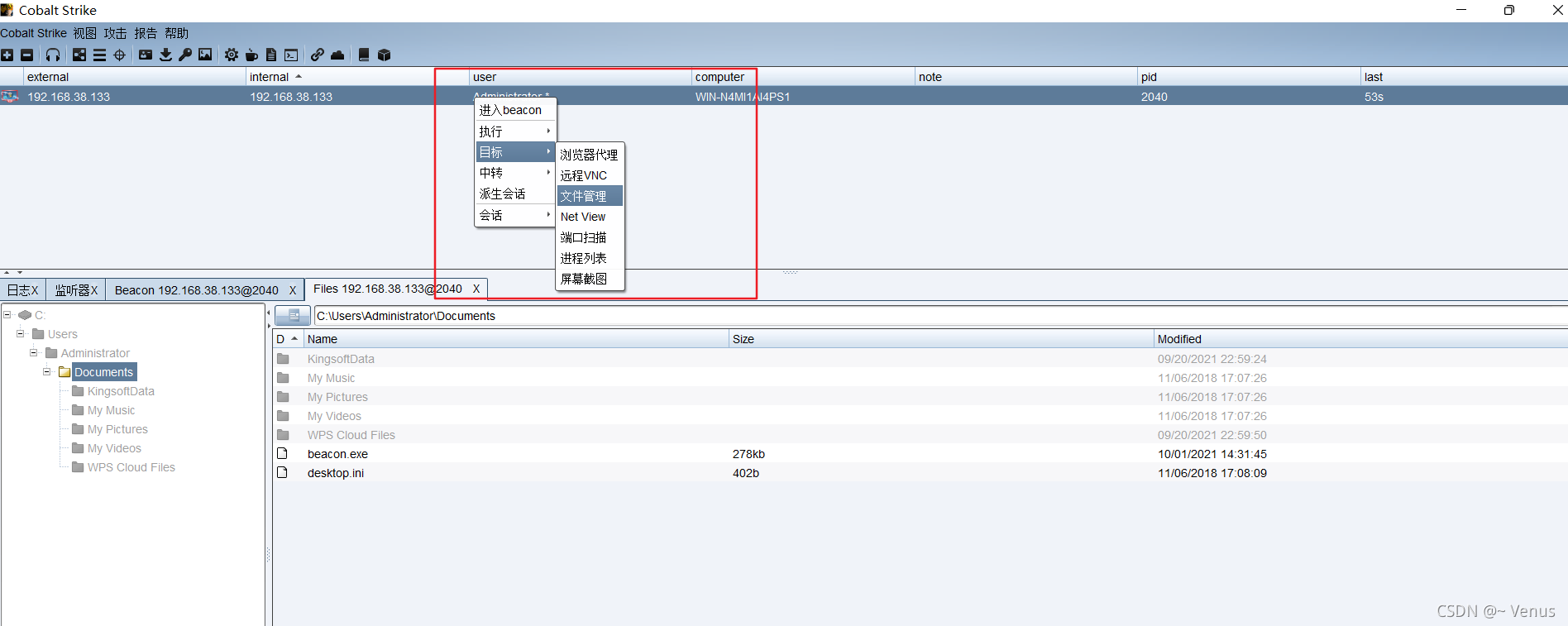This screenshot has width=1568, height=626.
Task: Choose Net View in the submenu
Action: pyautogui.click(x=589, y=216)
